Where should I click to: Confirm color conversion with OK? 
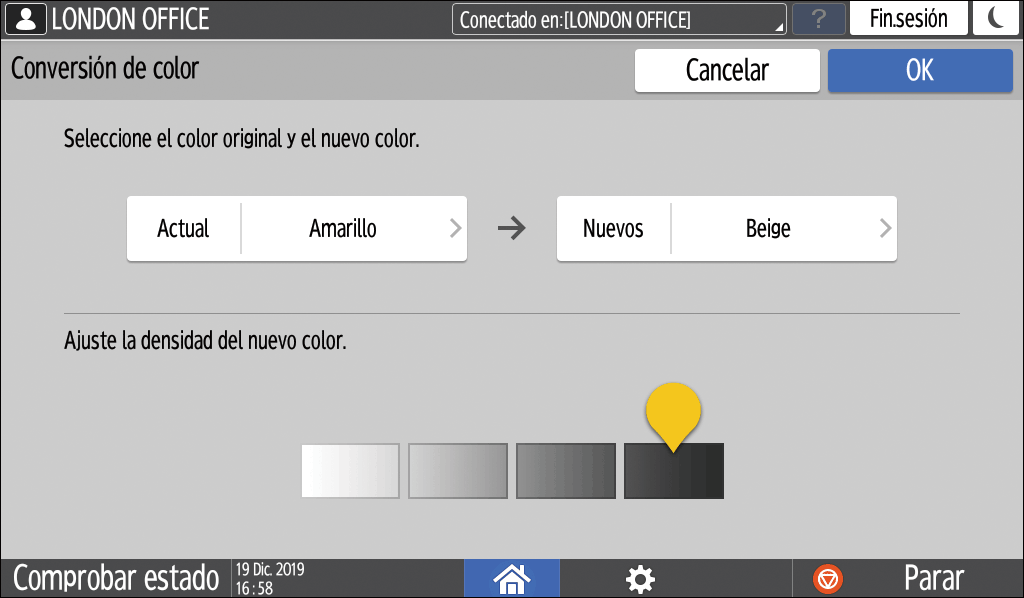point(919,70)
